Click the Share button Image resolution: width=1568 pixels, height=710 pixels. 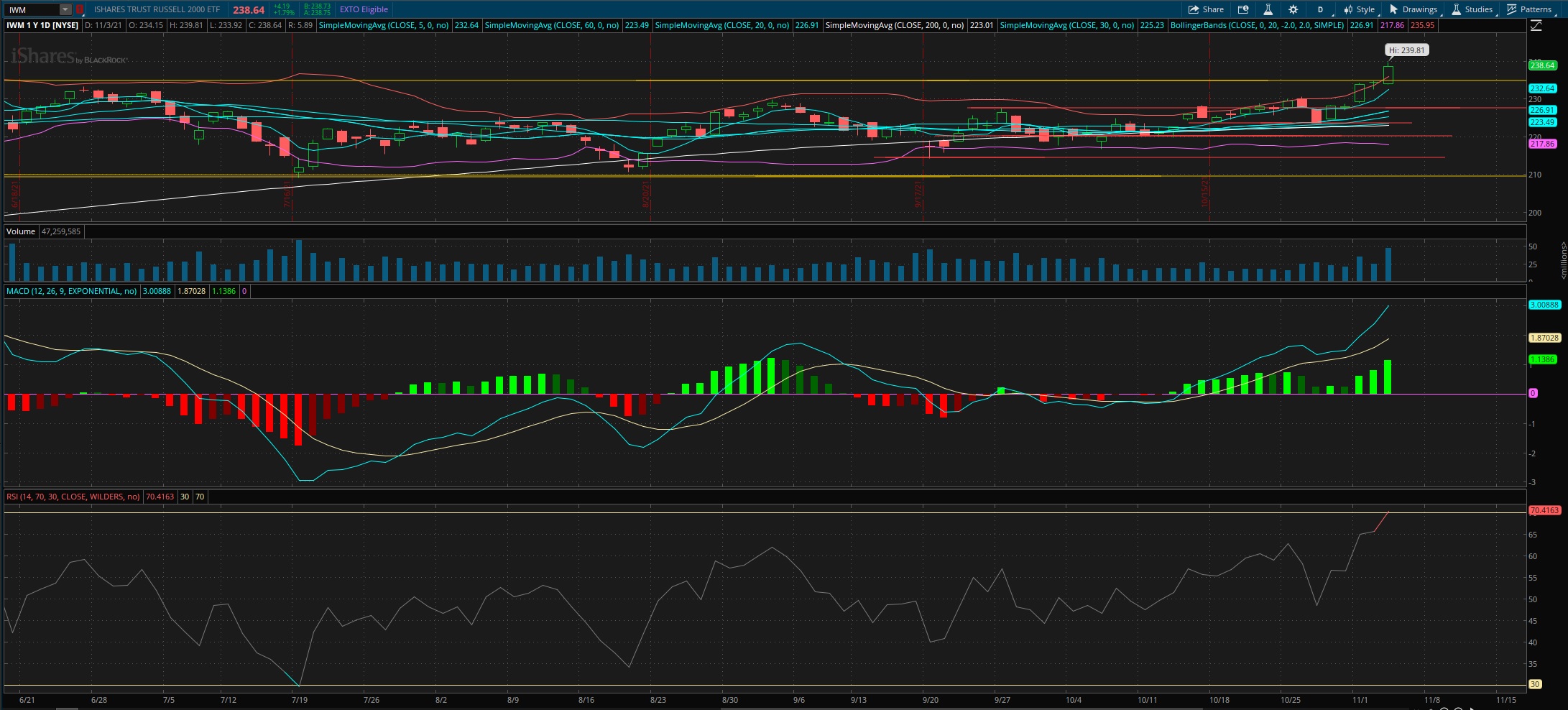pyautogui.click(x=1206, y=9)
